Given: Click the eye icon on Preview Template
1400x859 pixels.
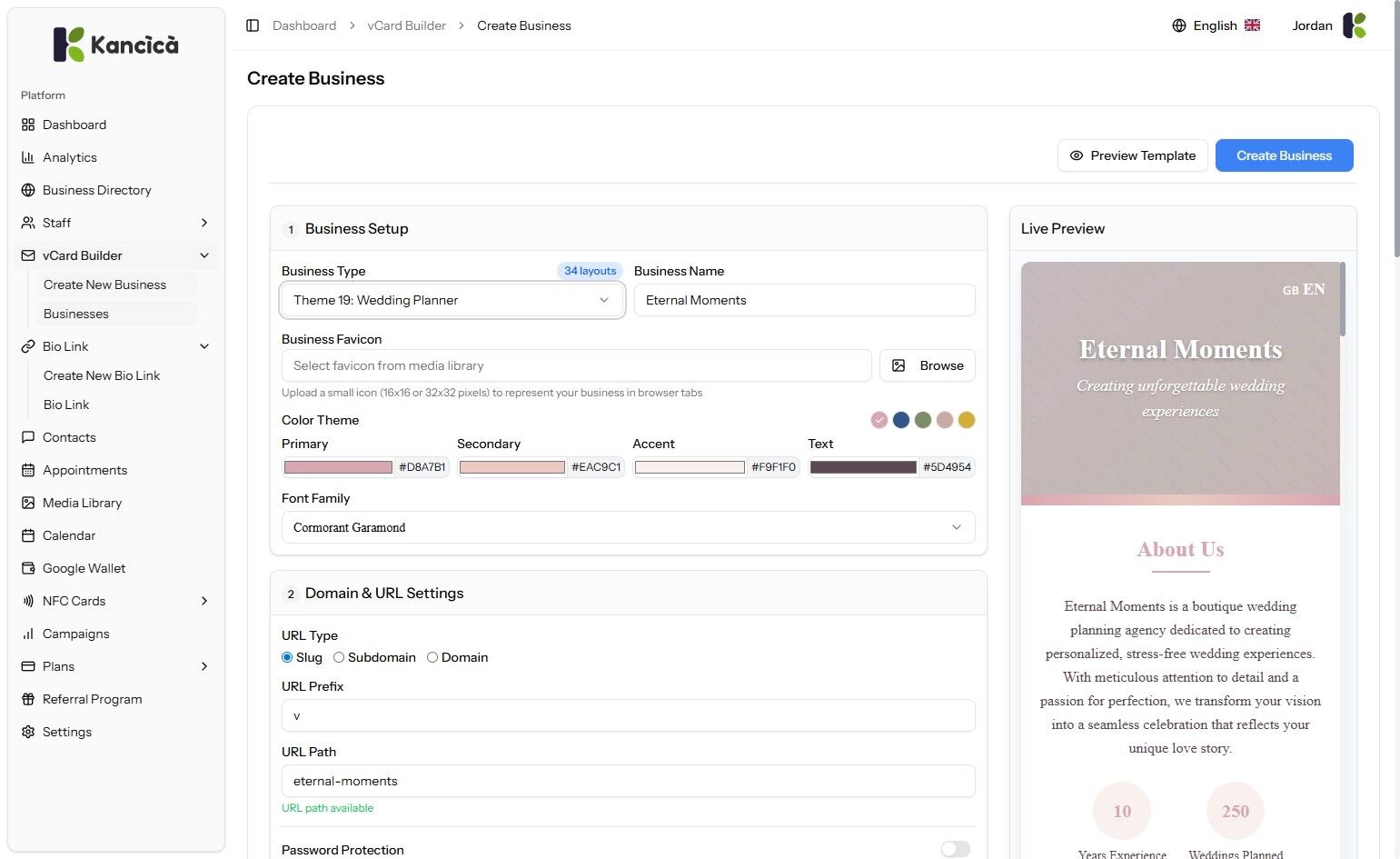Looking at the screenshot, I should [1077, 155].
